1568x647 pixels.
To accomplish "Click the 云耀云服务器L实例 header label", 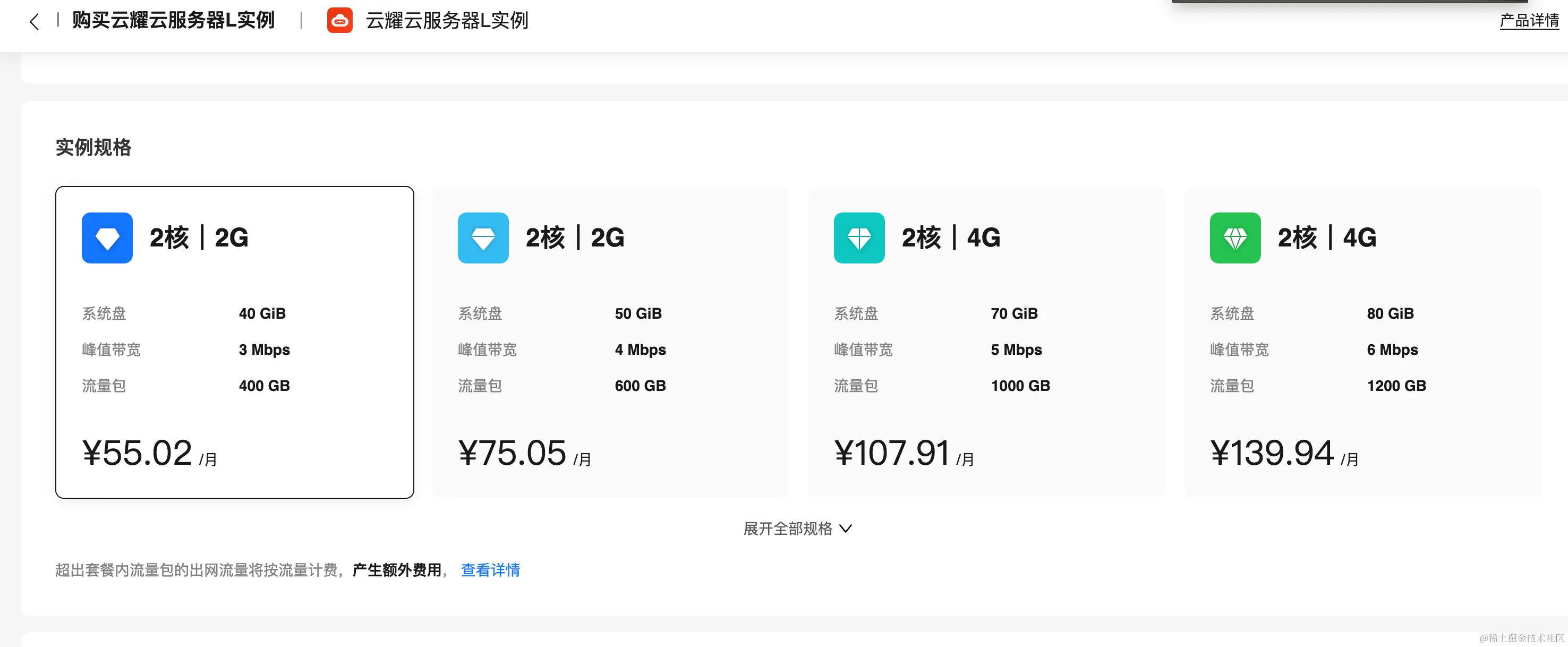I will tap(447, 20).
